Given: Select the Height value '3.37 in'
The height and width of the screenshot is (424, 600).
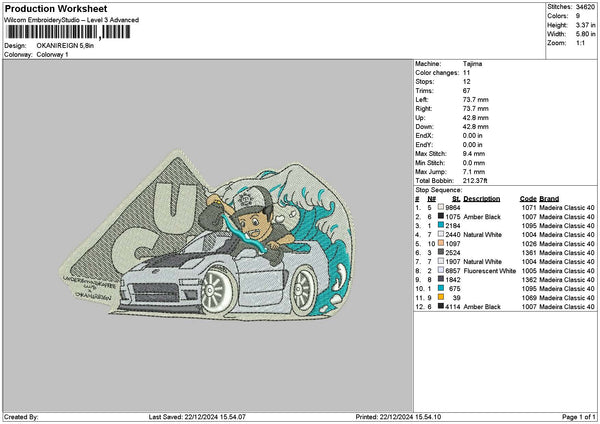Looking at the screenshot, I should point(585,25).
